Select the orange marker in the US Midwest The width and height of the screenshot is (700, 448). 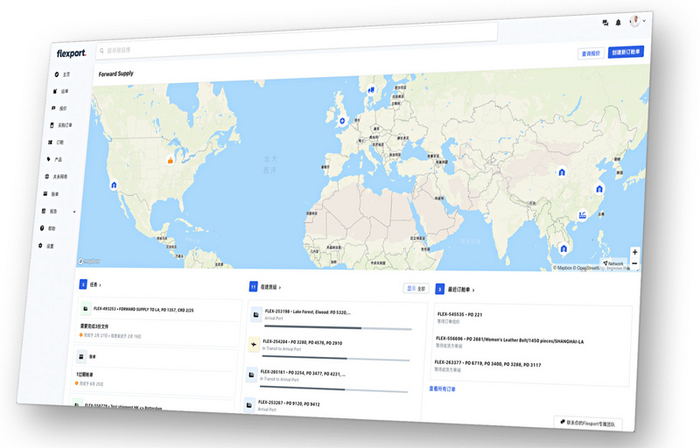tap(170, 160)
